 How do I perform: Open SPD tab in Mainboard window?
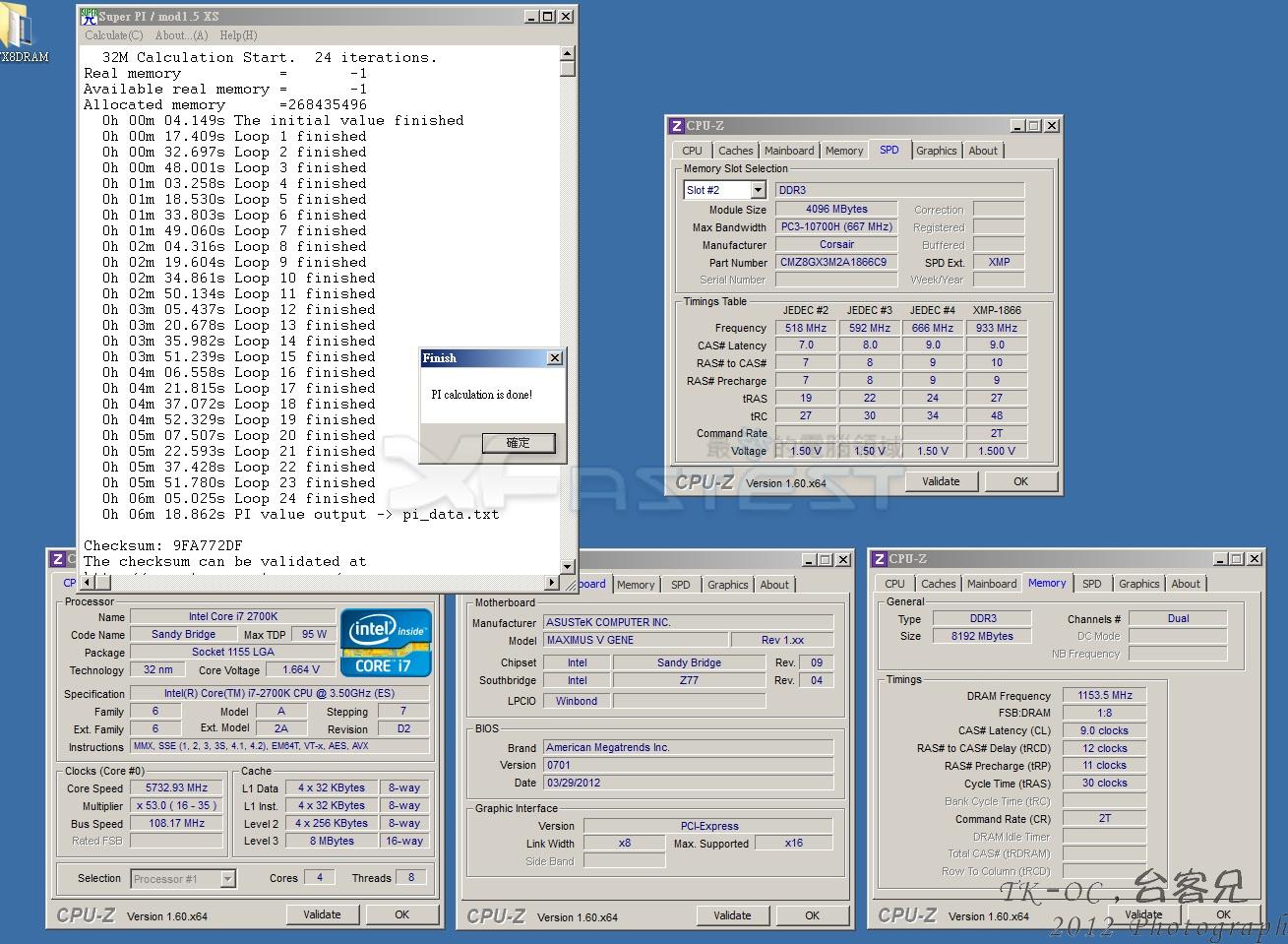681,585
